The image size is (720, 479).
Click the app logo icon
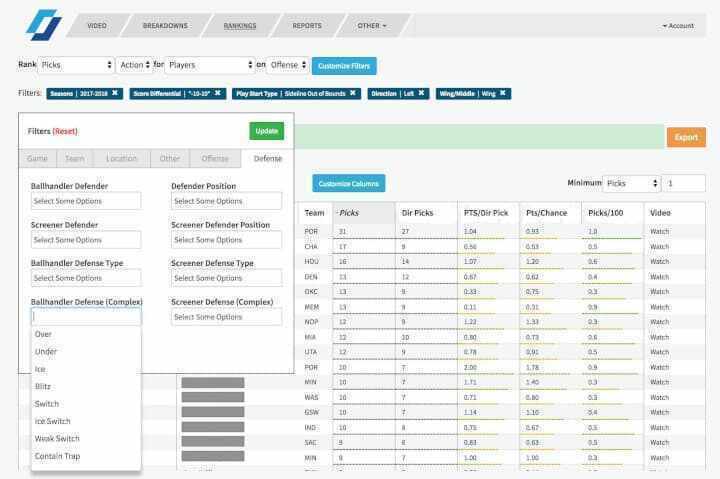(43, 24)
